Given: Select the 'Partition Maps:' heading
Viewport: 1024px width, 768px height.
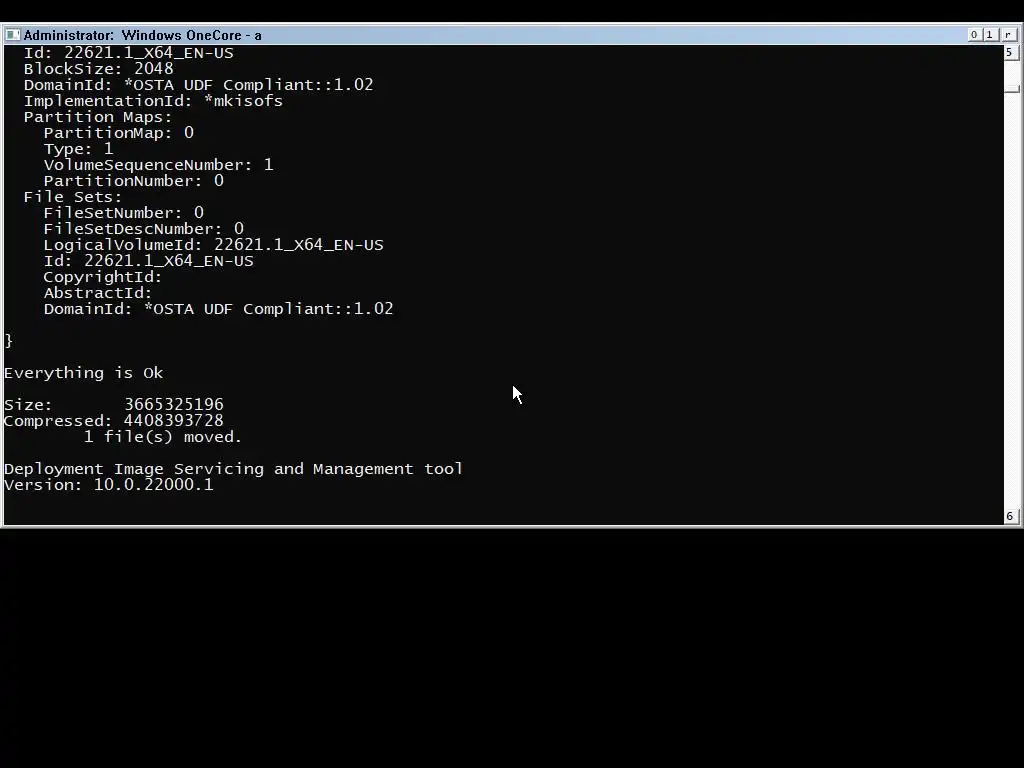Looking at the screenshot, I should click(98, 117).
